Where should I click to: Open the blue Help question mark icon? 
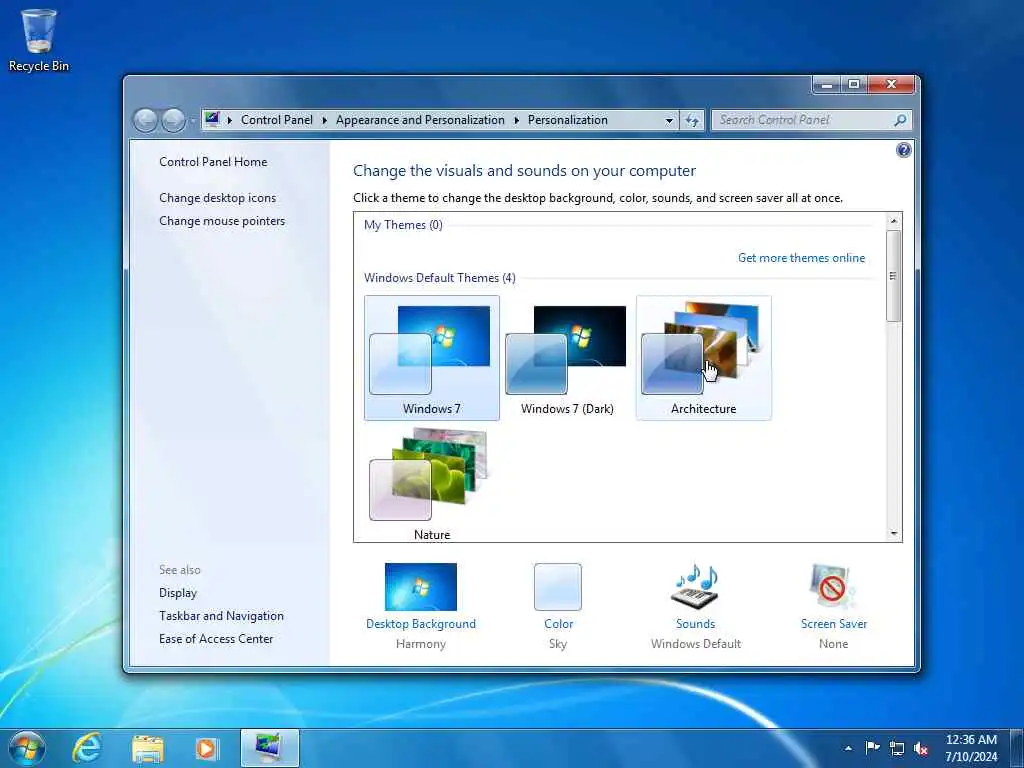(903, 150)
